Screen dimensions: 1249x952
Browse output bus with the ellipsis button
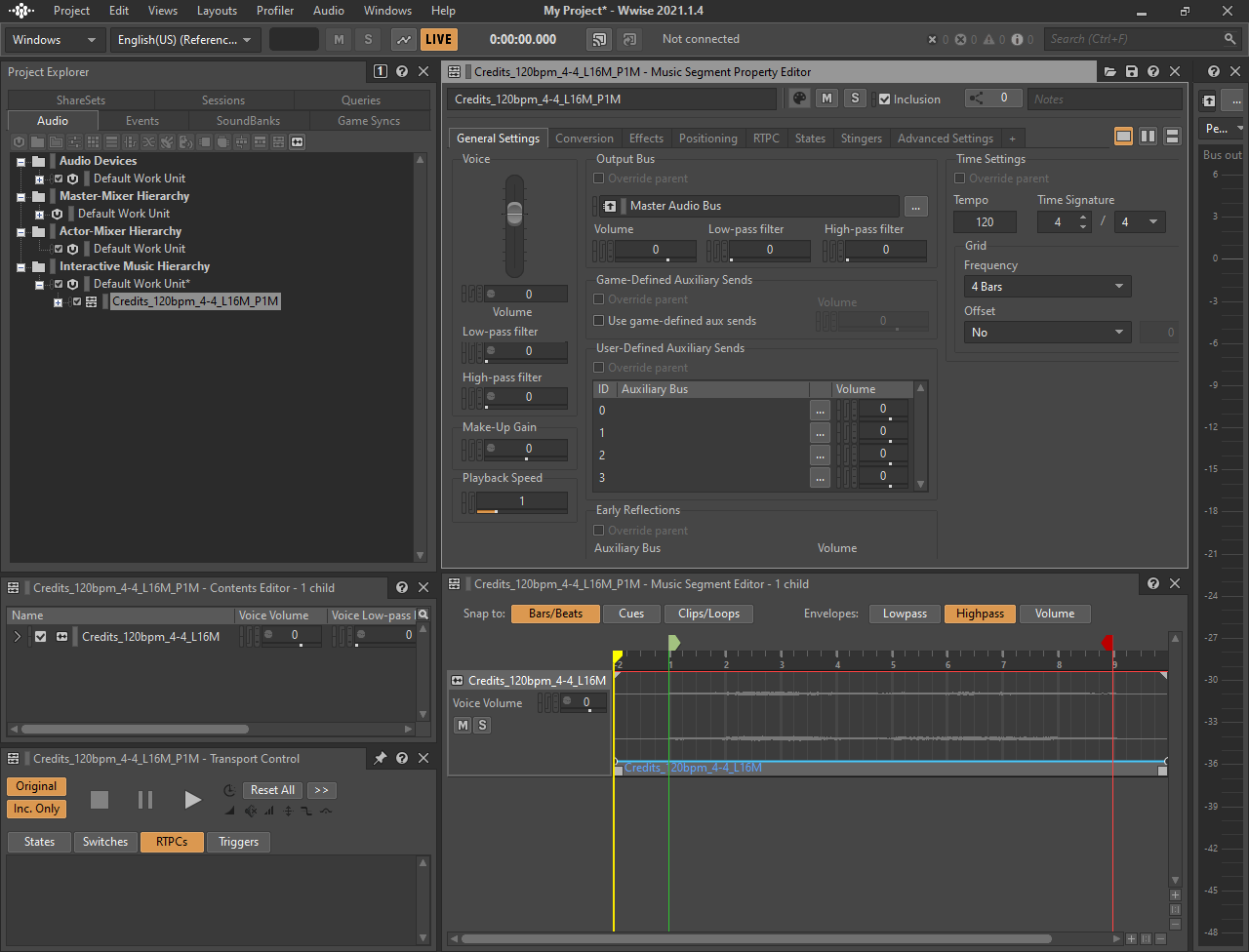915,206
